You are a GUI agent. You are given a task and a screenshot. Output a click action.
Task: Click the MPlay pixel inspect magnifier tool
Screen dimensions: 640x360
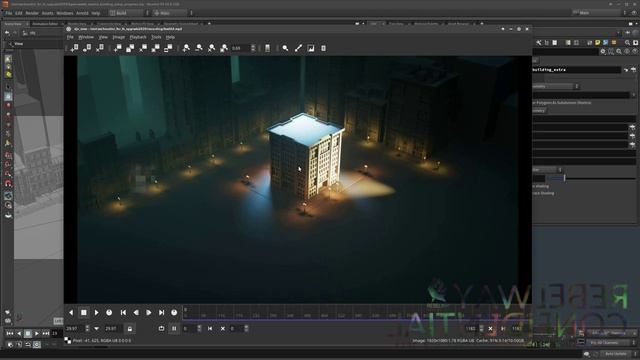(x=285, y=48)
